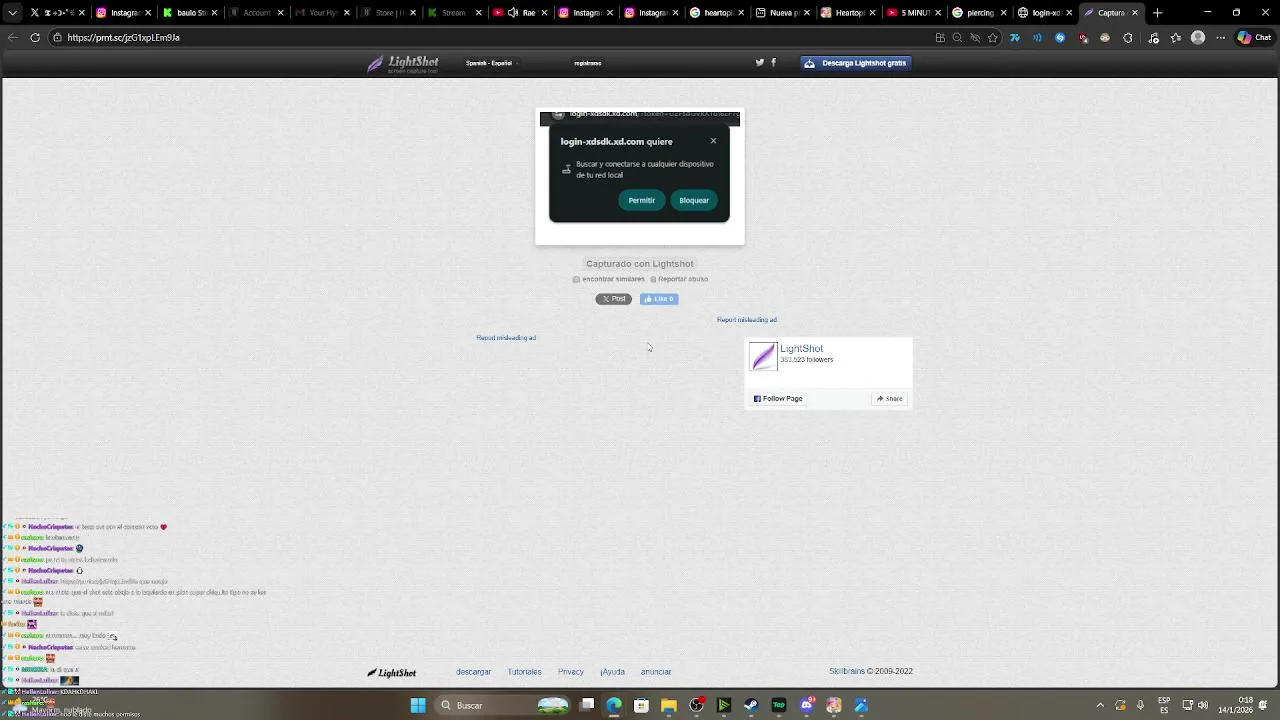Open a new browser tab
1280x720 pixels.
pos(1158,13)
